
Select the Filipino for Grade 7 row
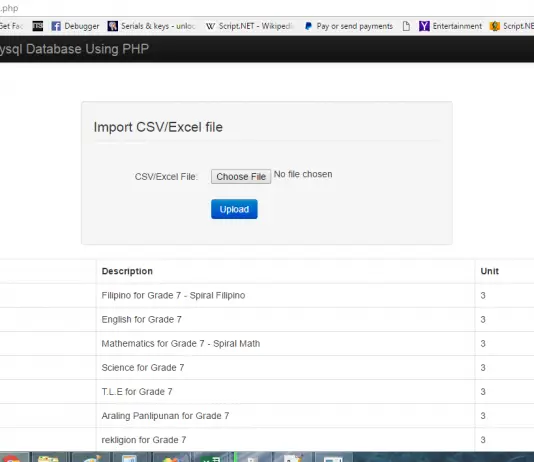267,296
